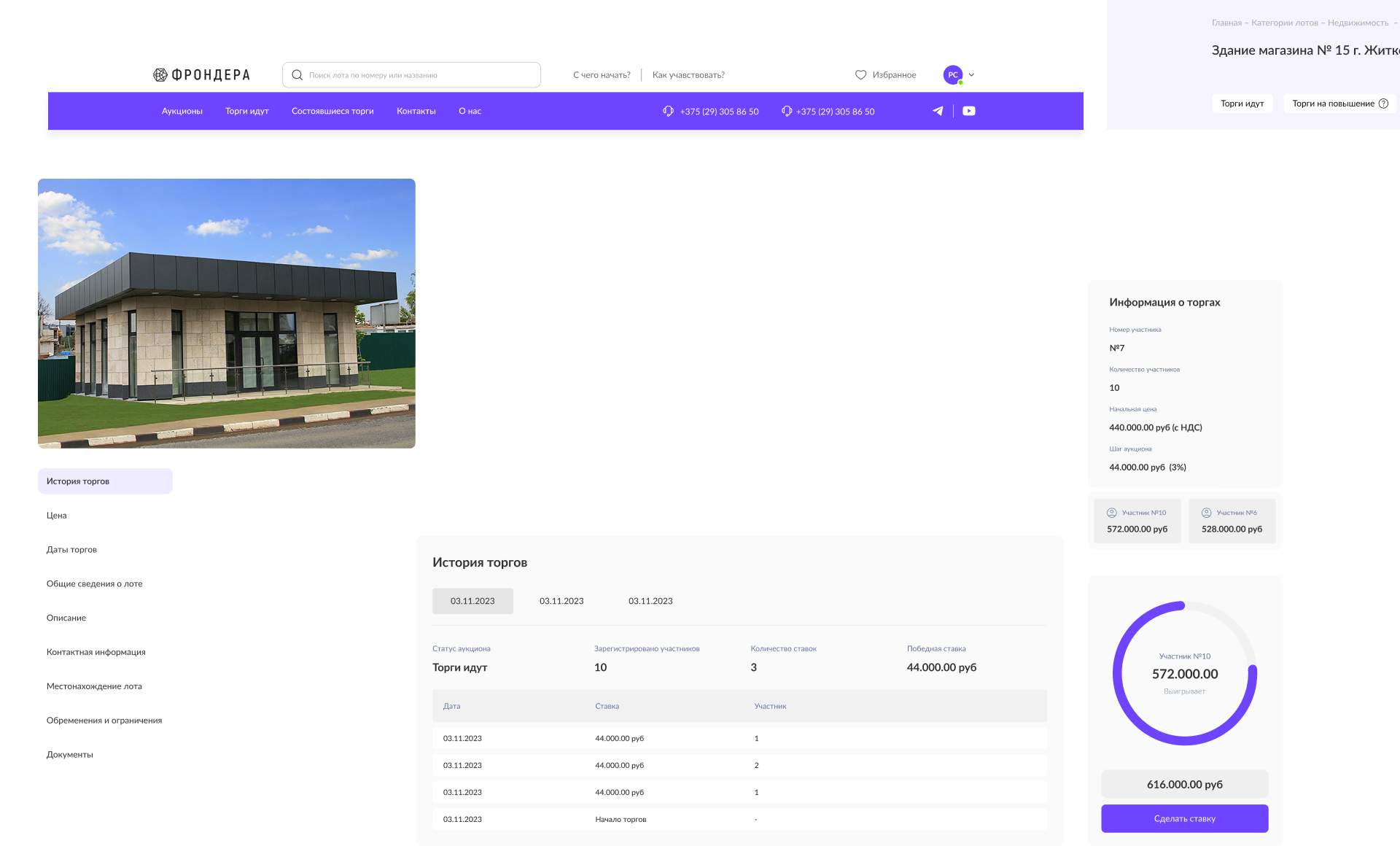Open the Telegram channel icon
This screenshot has width=1400, height=846.
tap(938, 111)
